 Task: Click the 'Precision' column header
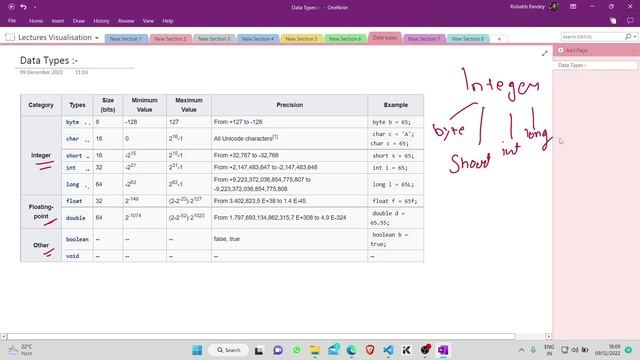click(x=289, y=105)
